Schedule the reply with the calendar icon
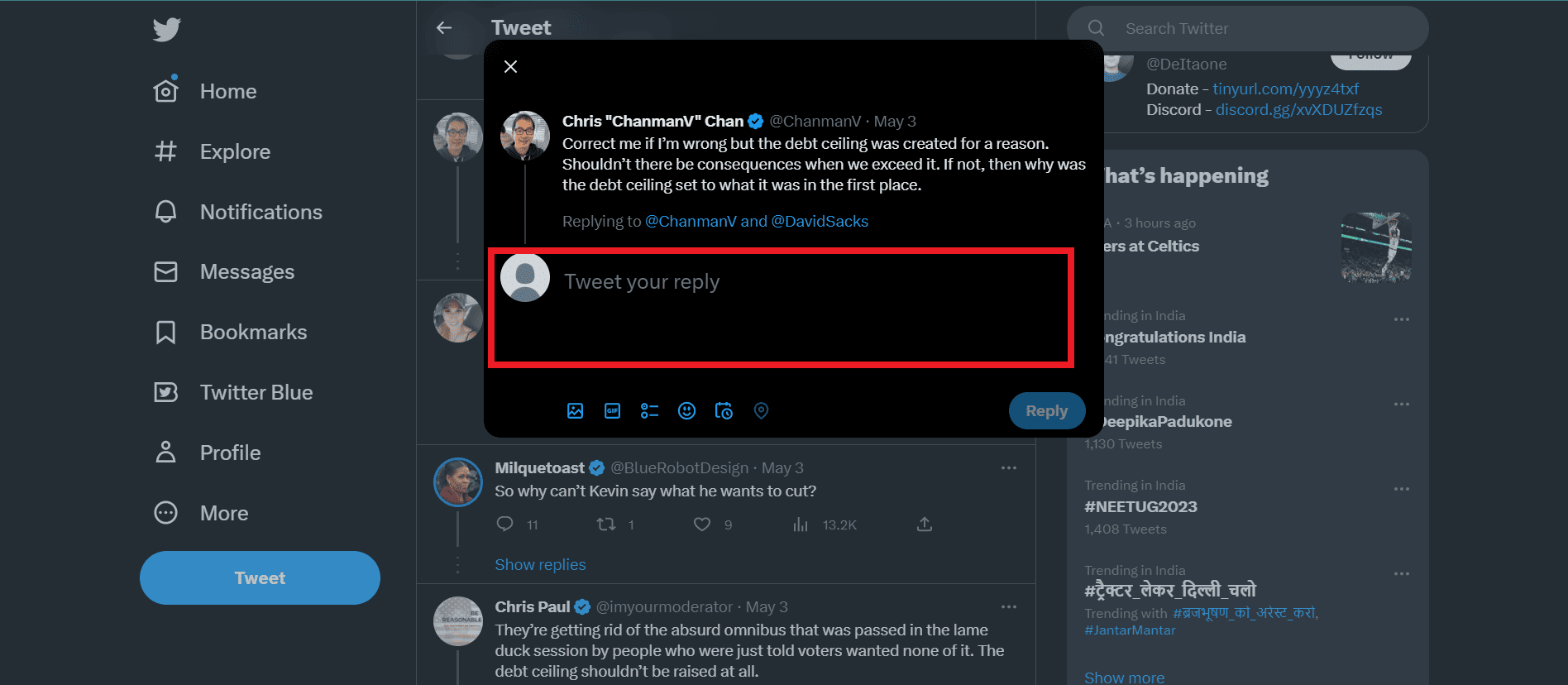1568x685 pixels. click(724, 410)
